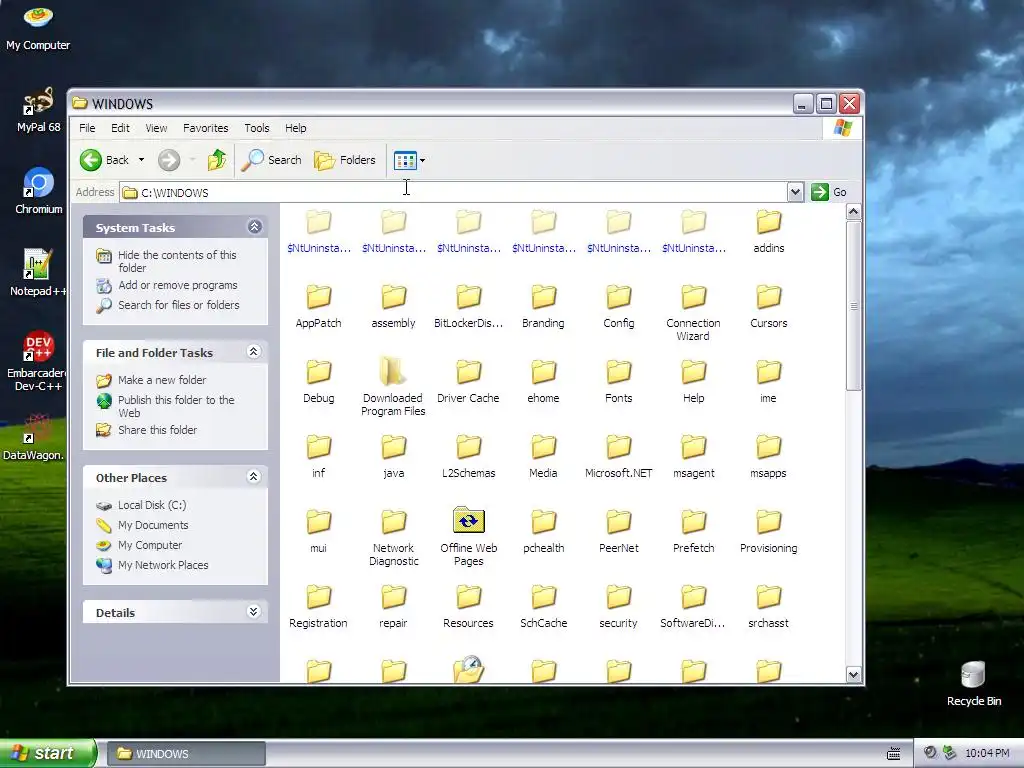Select the MyPal 68 desktop shortcut
The image size is (1024, 768).
[39, 110]
